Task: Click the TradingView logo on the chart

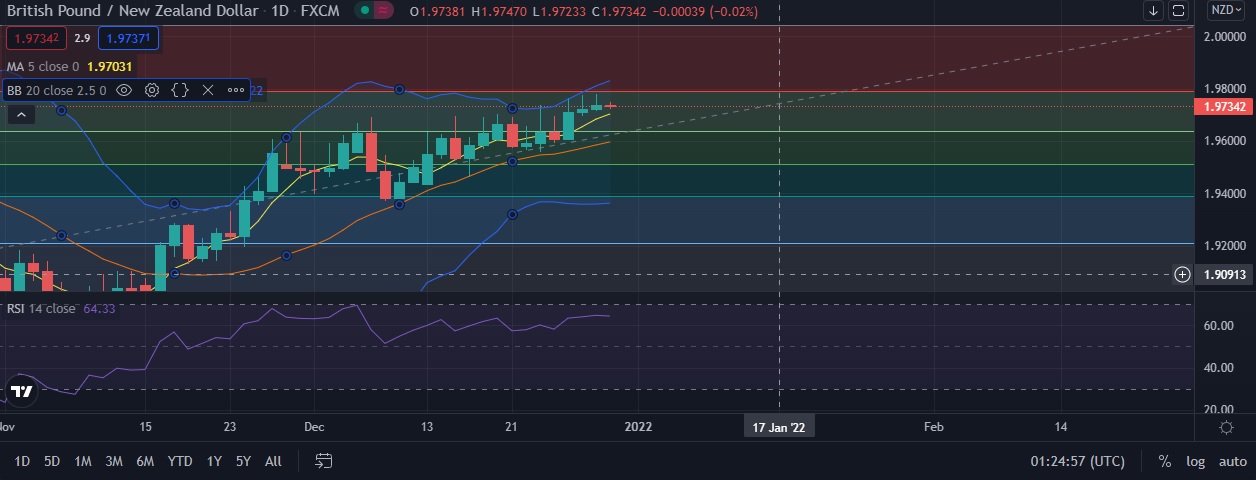Action: pos(19,391)
